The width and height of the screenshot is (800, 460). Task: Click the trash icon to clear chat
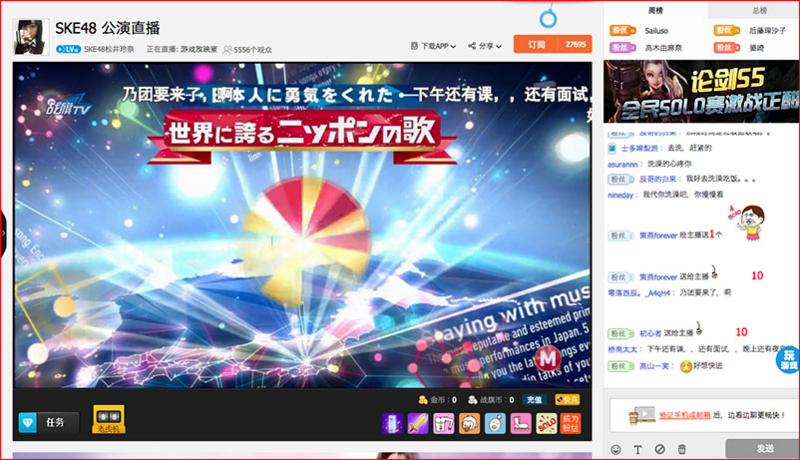[682, 449]
